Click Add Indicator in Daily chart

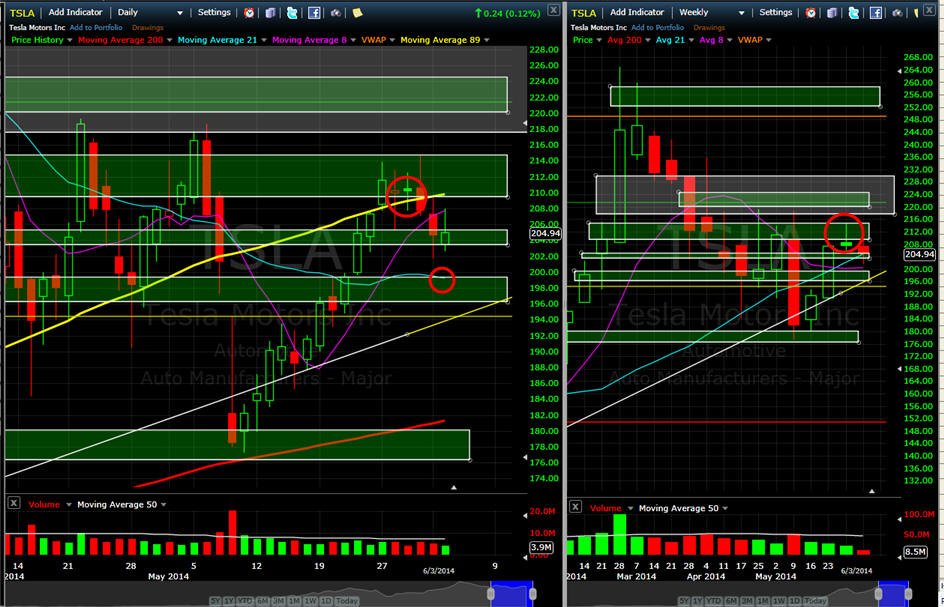pos(75,12)
